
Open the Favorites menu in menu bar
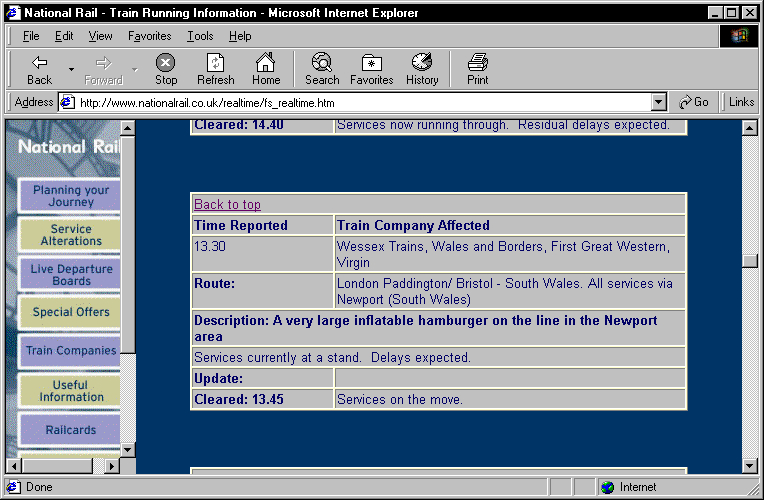[x=150, y=36]
